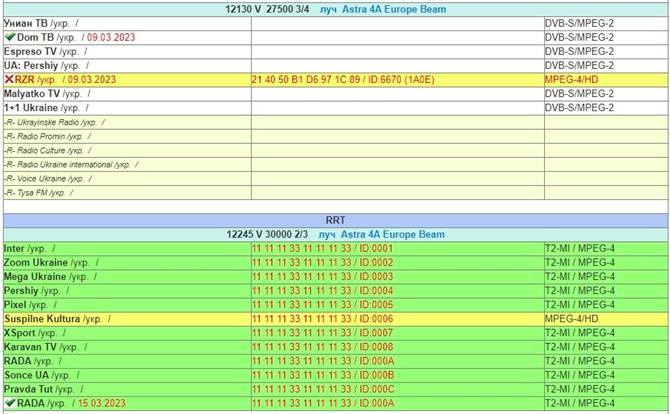Click the RRT package header
670x414 pixels.
click(335, 219)
